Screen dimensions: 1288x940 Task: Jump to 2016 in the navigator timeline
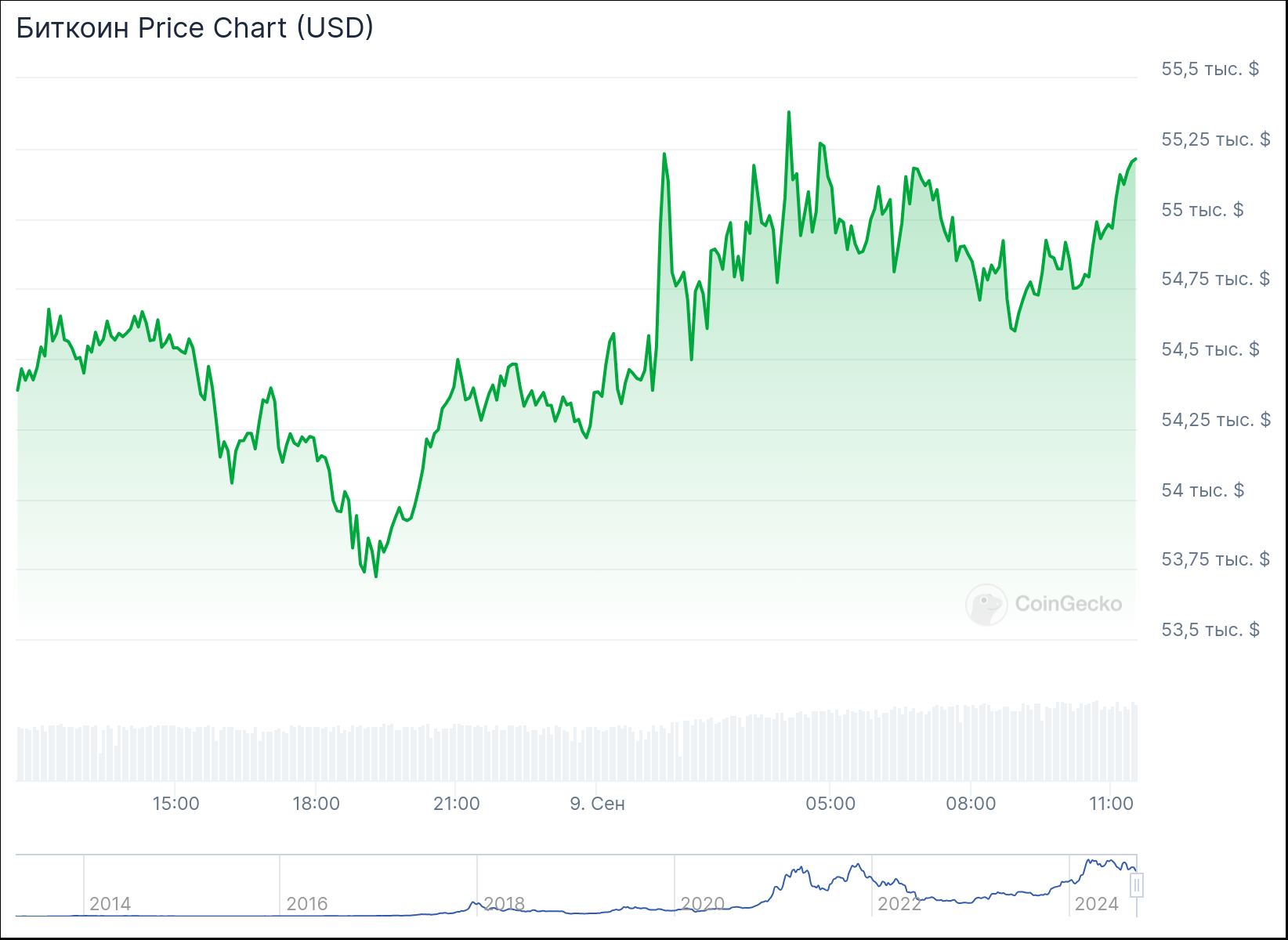(307, 904)
